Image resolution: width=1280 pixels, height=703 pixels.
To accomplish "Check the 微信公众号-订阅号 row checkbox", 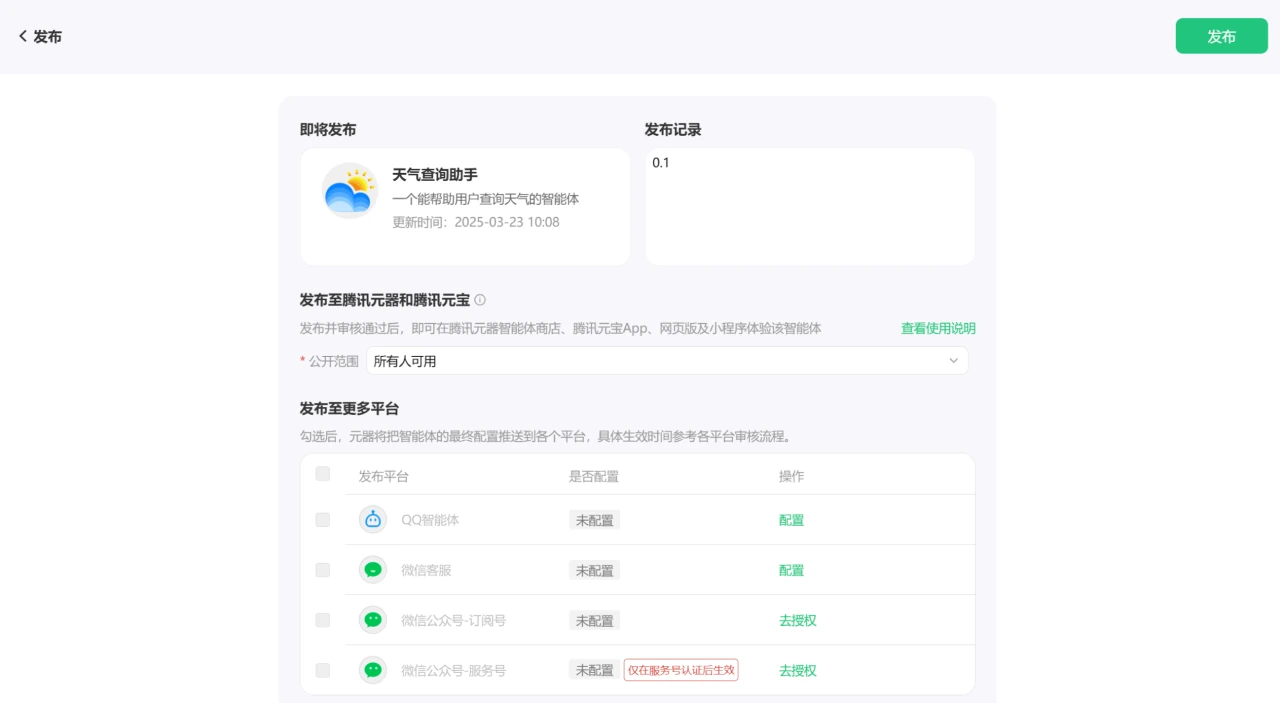I will coord(322,620).
